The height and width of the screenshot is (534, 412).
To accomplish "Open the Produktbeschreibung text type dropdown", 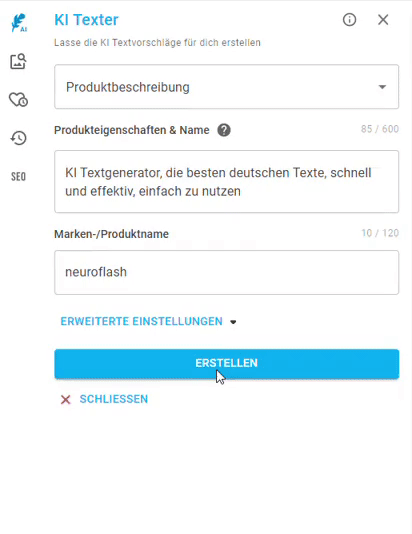I will (x=226, y=87).
